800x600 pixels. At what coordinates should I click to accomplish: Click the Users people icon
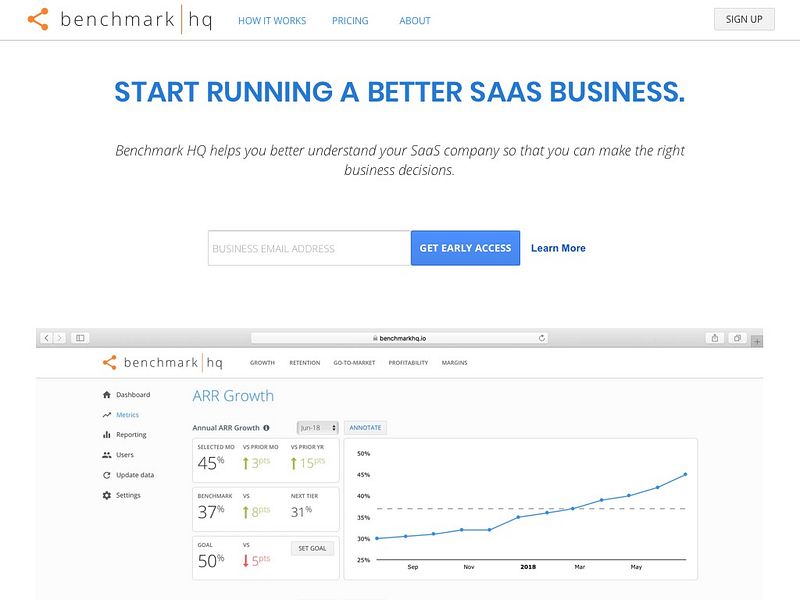[106, 455]
